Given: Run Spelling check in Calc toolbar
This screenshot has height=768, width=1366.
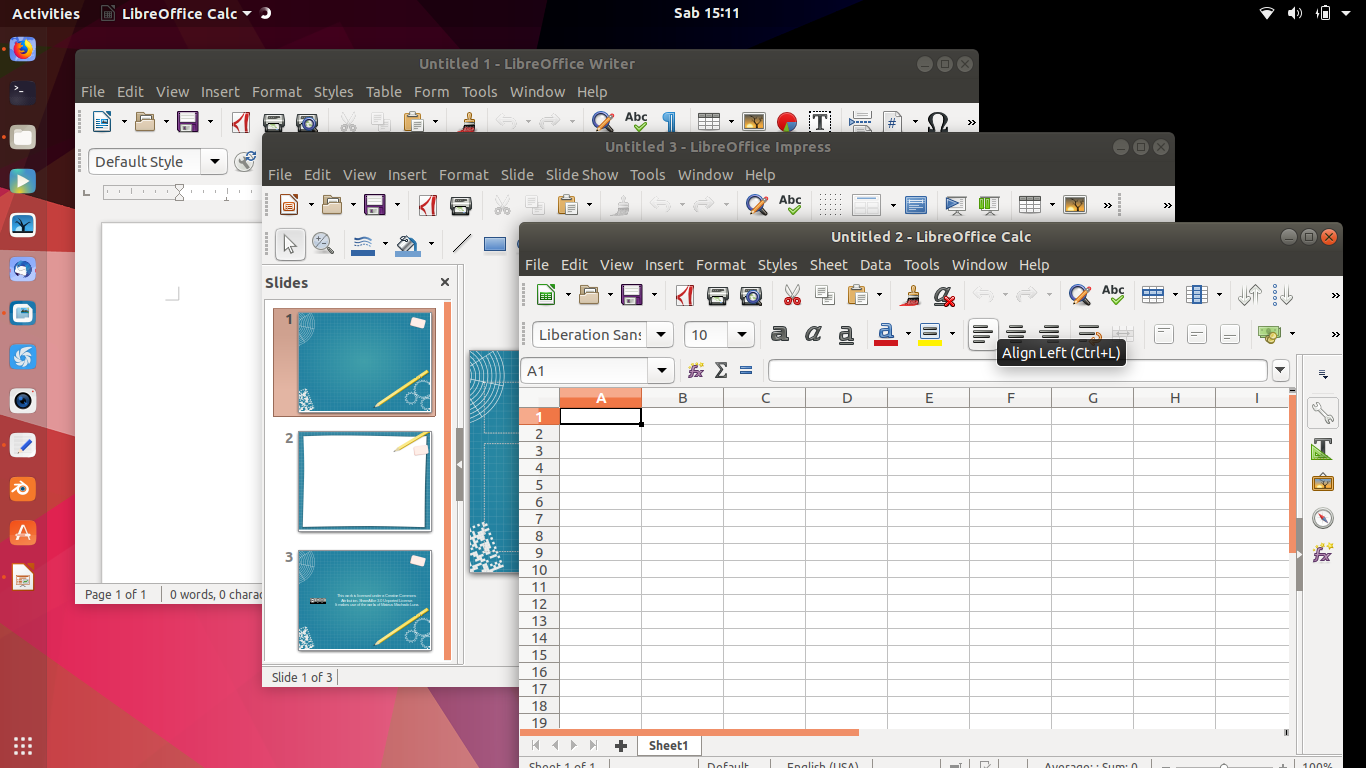Looking at the screenshot, I should (x=1112, y=294).
